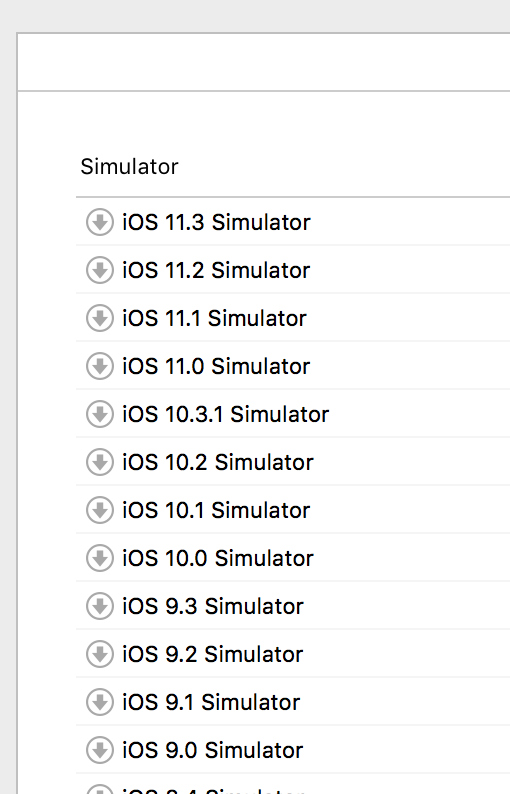The width and height of the screenshot is (510, 794).
Task: Click the download arrow for iOS 9.0 Simulator
Action: point(100,750)
